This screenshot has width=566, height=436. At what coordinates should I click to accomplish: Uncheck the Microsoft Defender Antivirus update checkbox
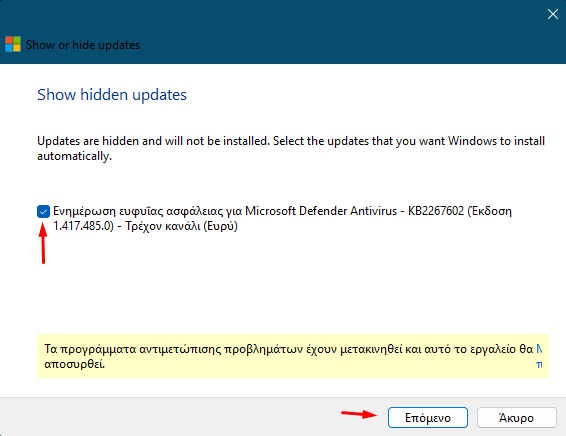point(43,212)
